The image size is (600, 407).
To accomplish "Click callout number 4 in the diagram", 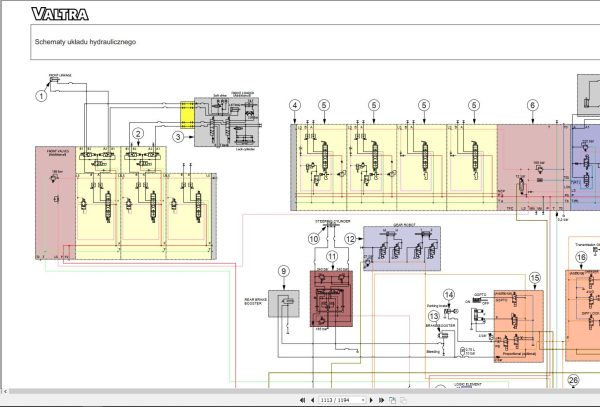I will pyautogui.click(x=295, y=105).
